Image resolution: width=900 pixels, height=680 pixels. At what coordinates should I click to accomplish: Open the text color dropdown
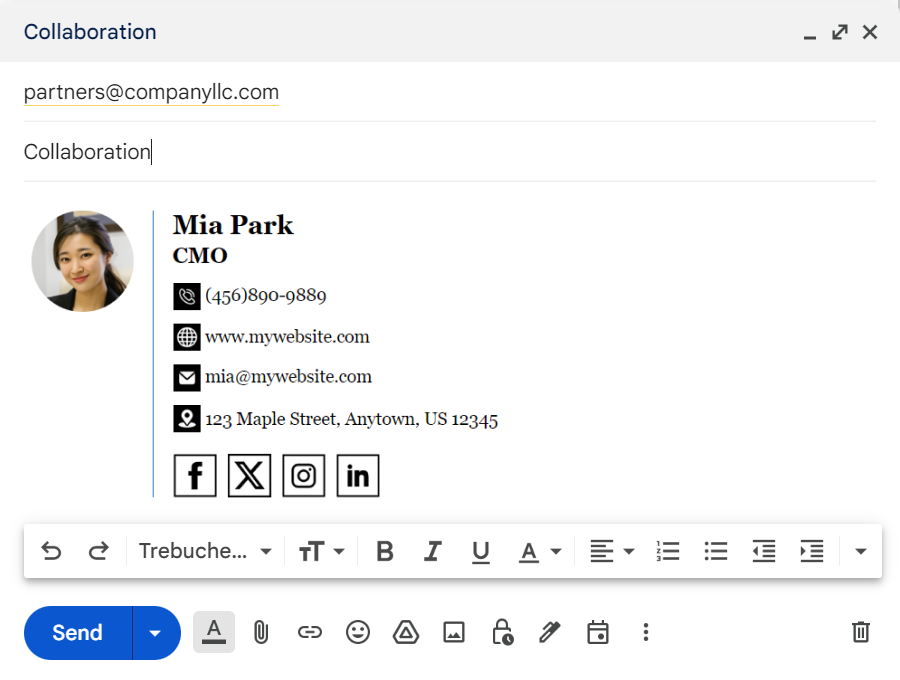(x=540, y=551)
